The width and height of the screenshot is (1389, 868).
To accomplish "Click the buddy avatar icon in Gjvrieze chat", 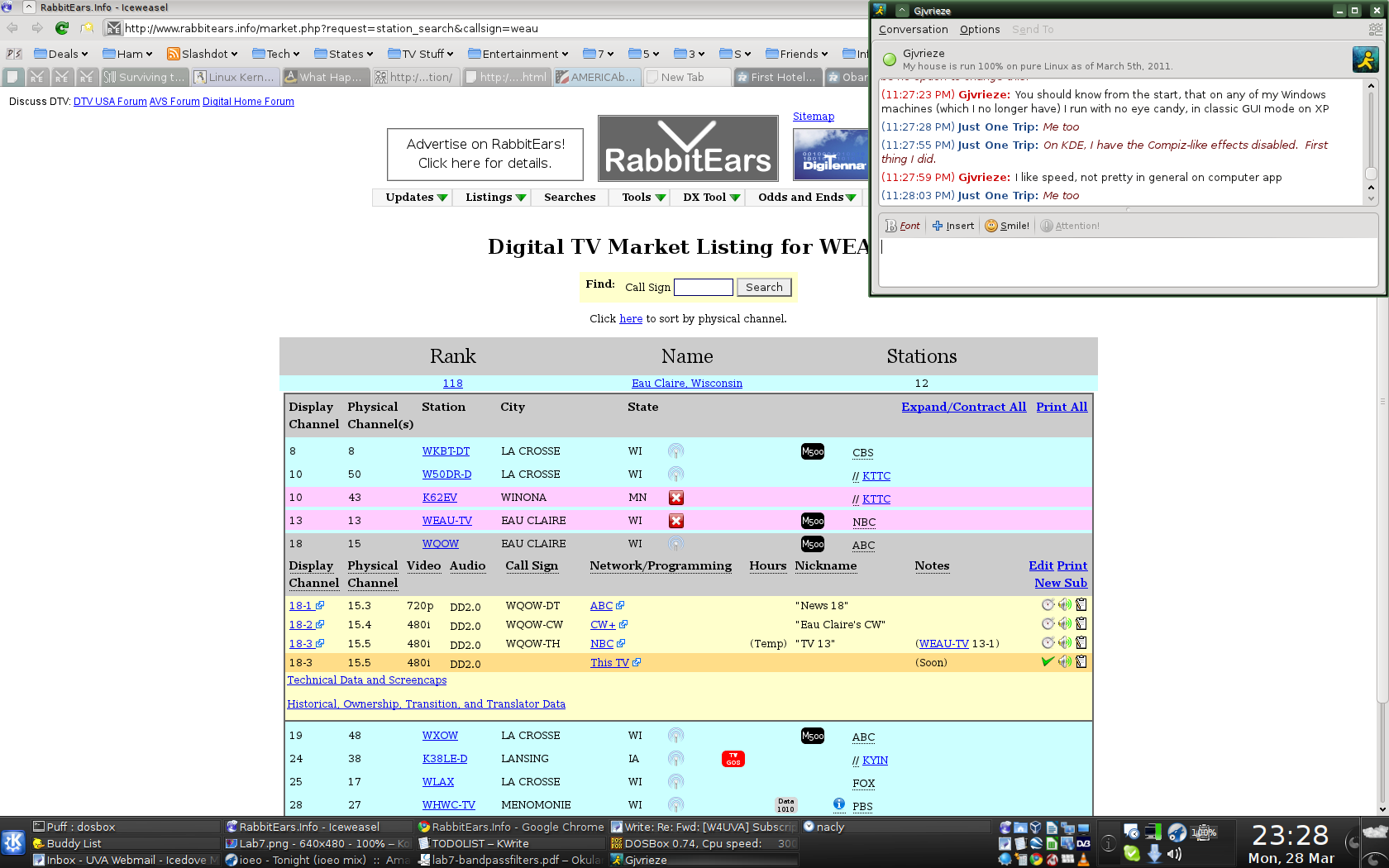I will coord(1365,60).
